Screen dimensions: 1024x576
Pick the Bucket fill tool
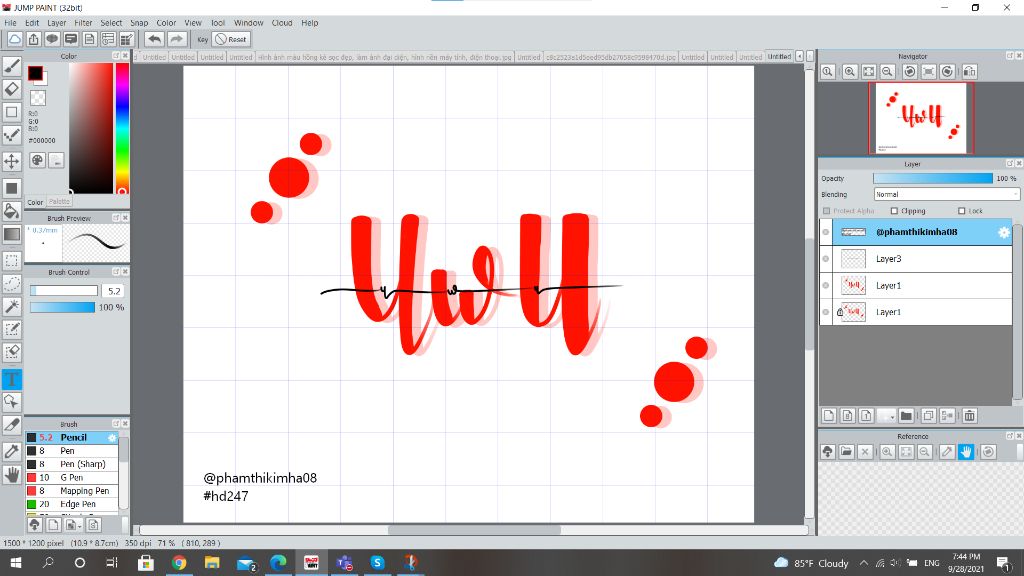[12, 211]
